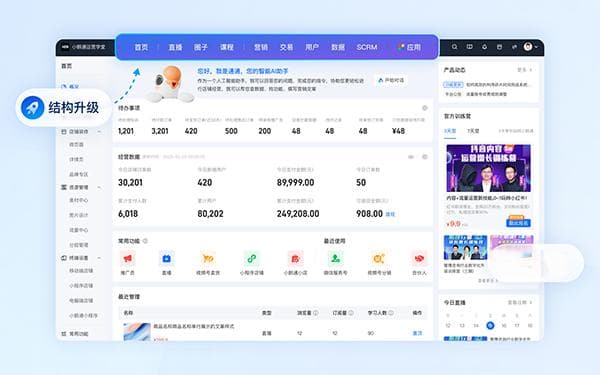Click 查看日历 link in 今日直播 panel
The width and height of the screenshot is (600, 375).
519,303
